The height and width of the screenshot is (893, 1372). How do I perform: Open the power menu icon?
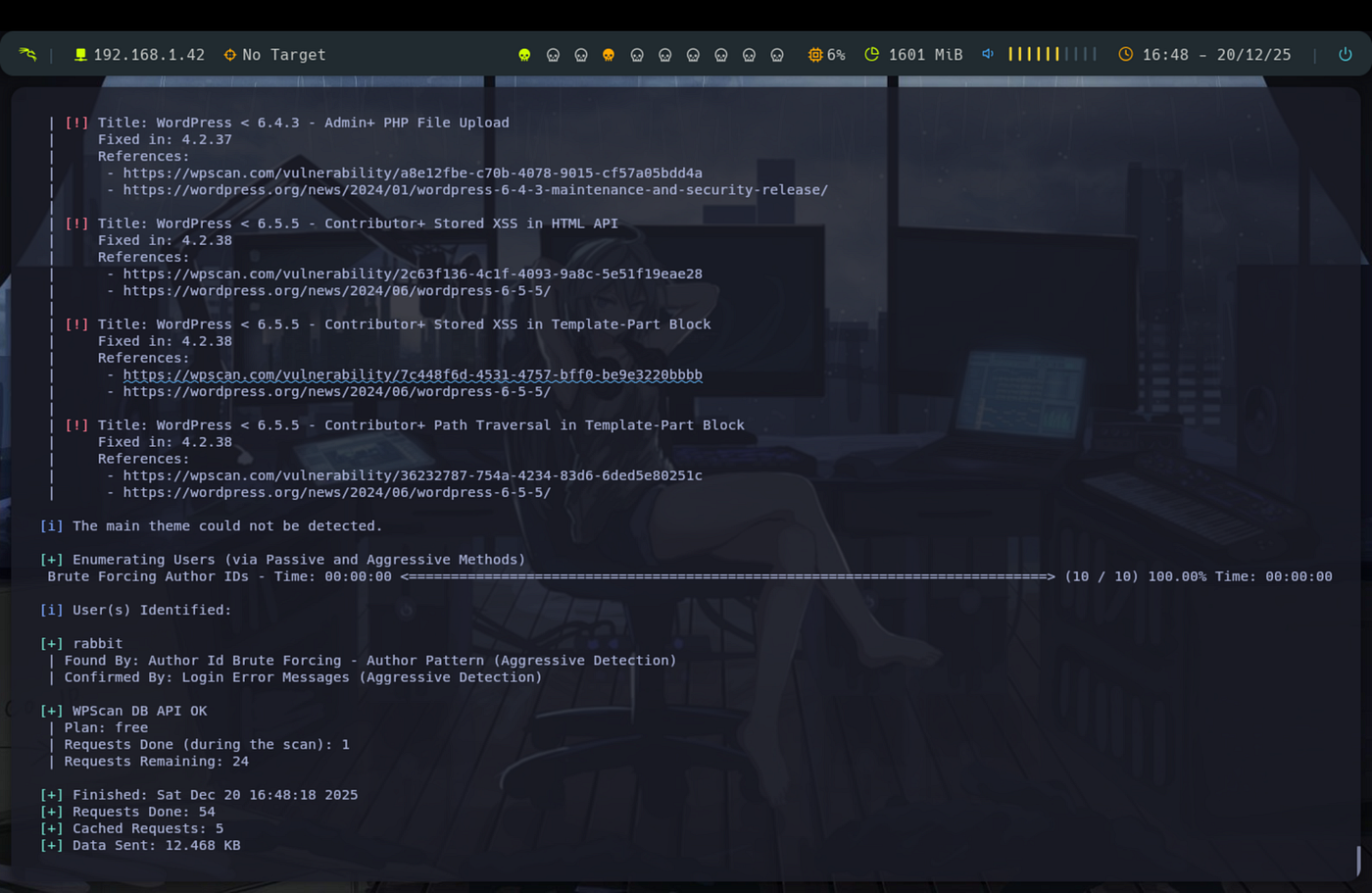1346,55
